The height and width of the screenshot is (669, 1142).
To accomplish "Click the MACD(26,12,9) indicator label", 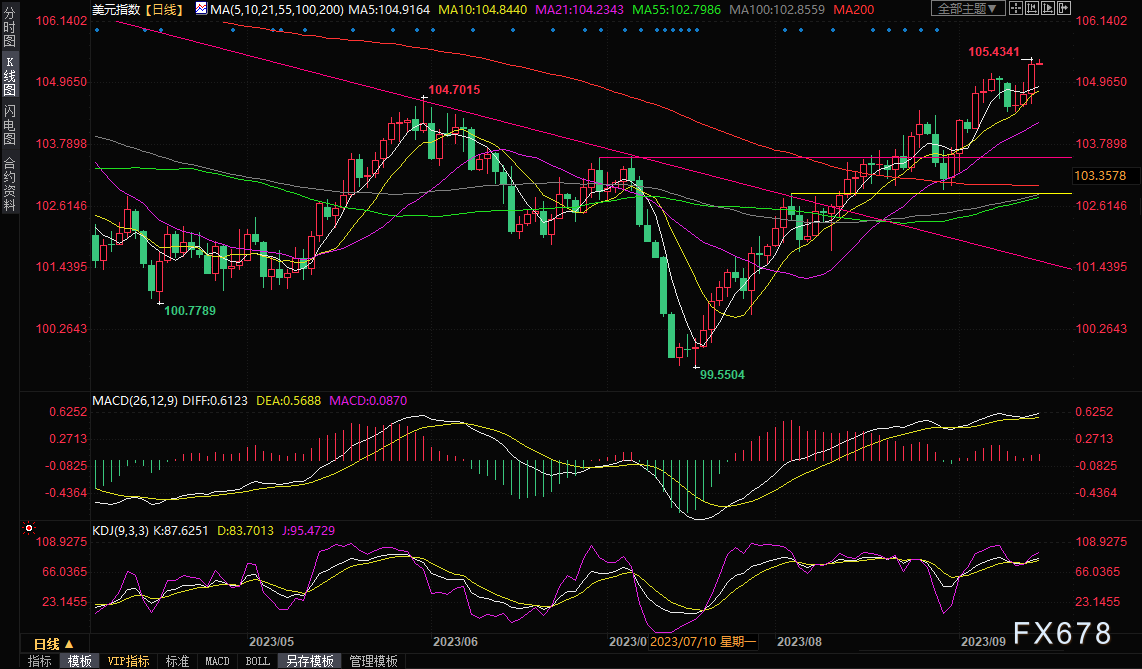I will point(135,400).
